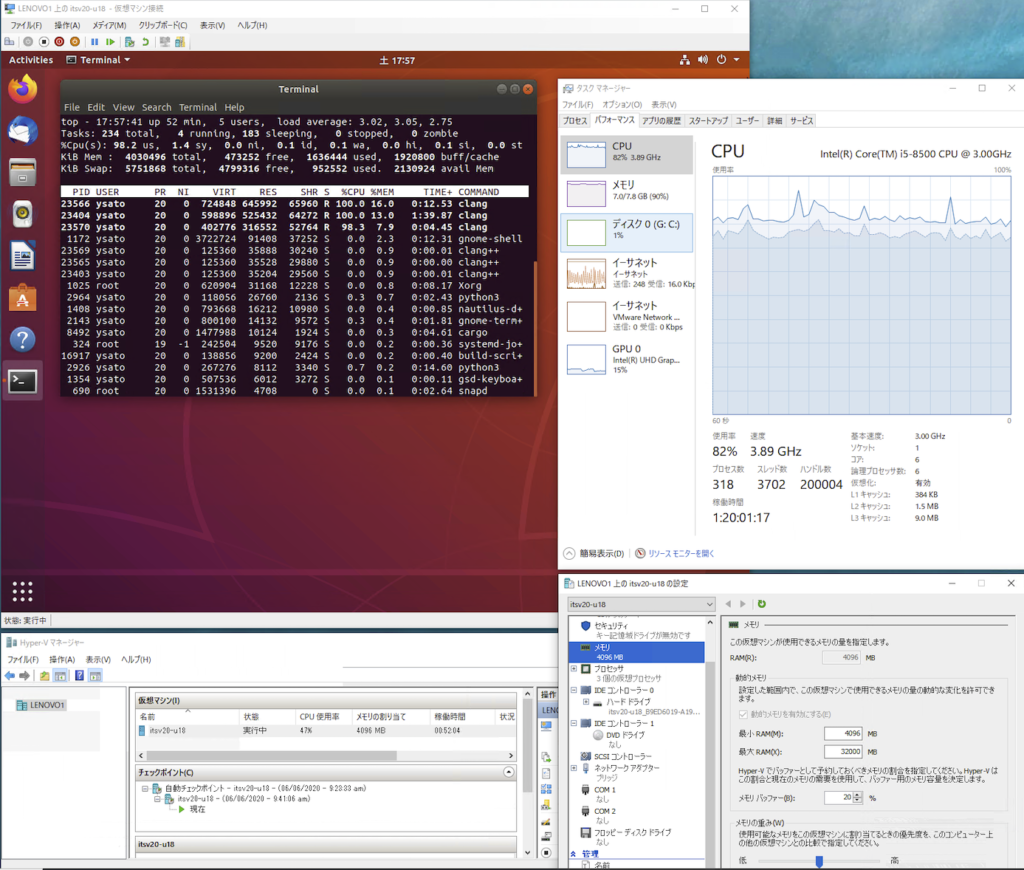Switch to the スタートアップ tab in Task Manager
Image resolution: width=1024 pixels, height=870 pixels.
[x=708, y=120]
